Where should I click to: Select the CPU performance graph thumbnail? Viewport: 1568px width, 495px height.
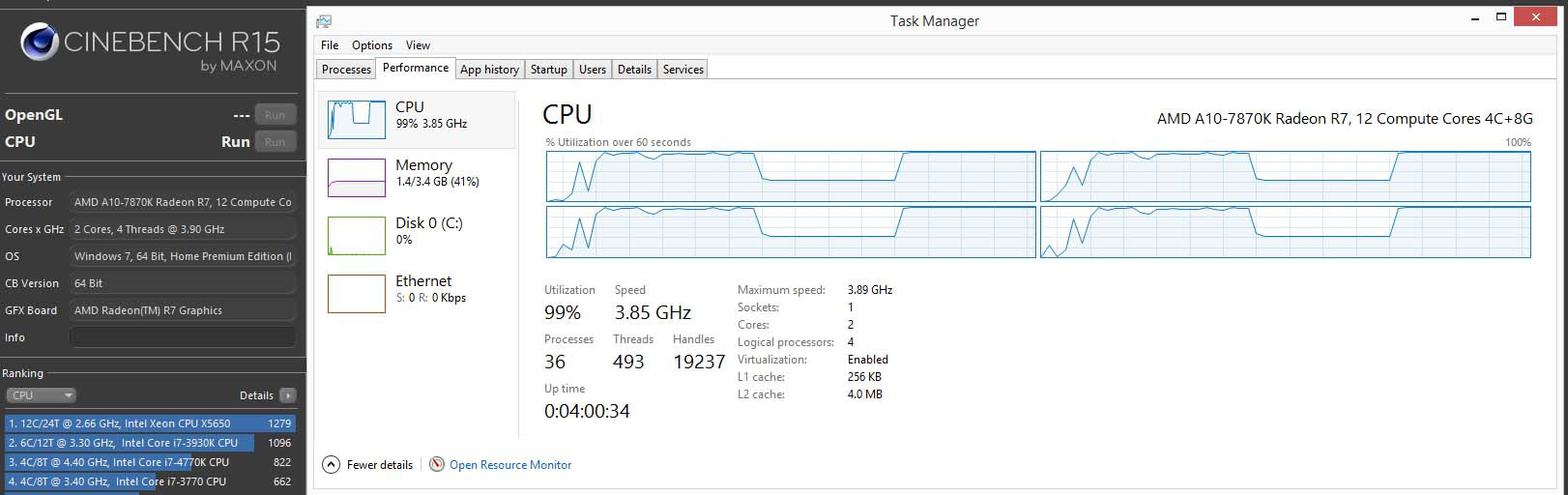coord(356,120)
